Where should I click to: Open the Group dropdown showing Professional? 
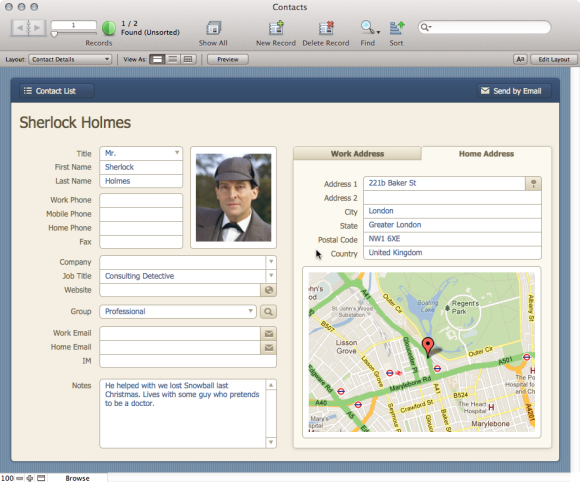click(178, 311)
